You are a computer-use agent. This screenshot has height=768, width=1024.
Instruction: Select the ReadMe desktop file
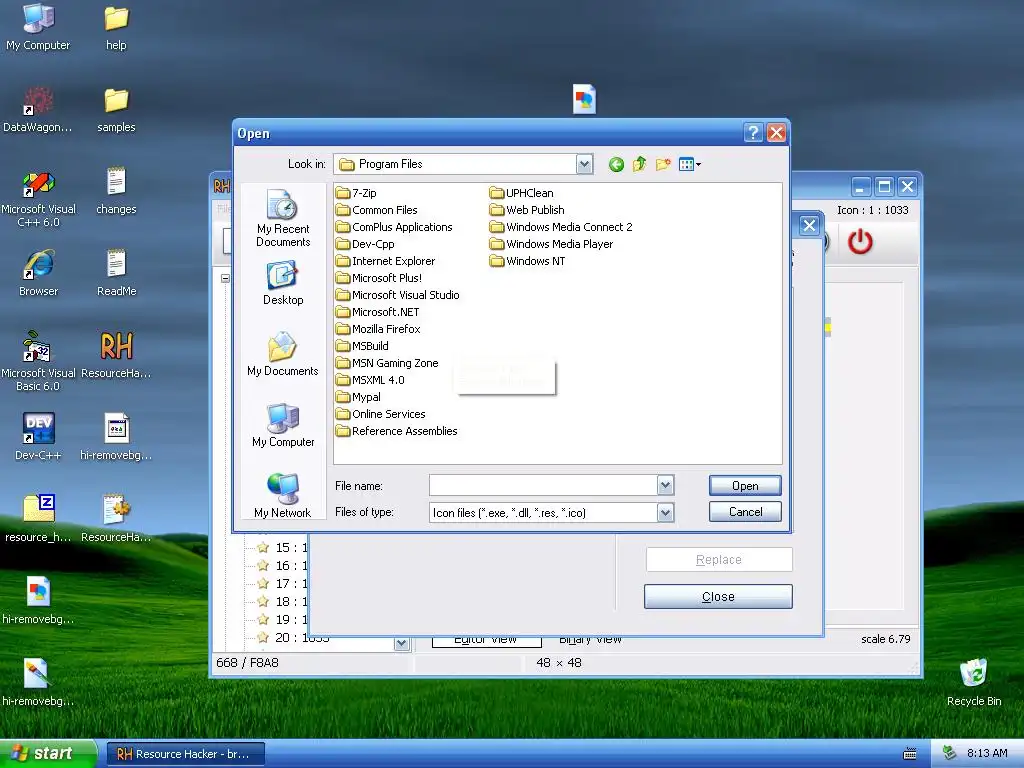(x=116, y=272)
